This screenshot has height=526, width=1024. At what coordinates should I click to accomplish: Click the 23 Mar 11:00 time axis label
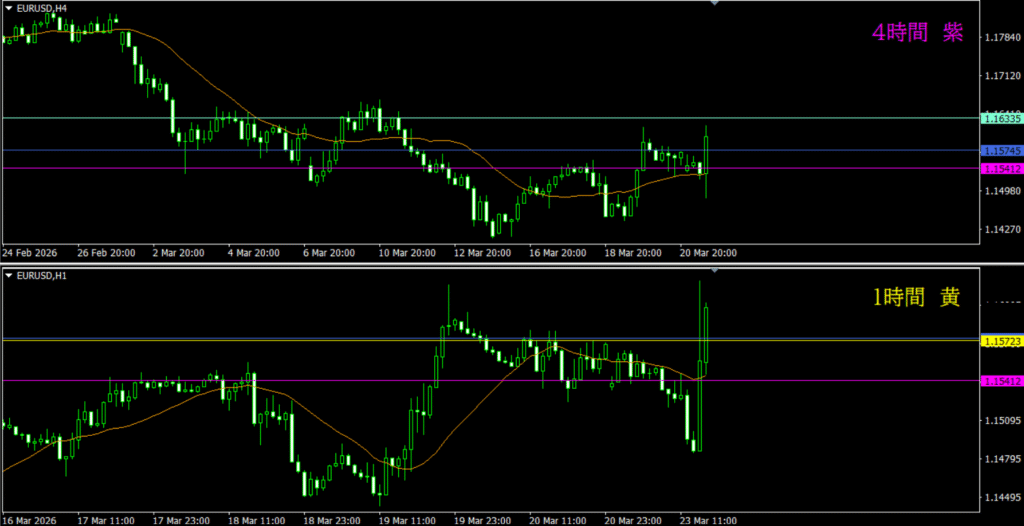(x=709, y=520)
